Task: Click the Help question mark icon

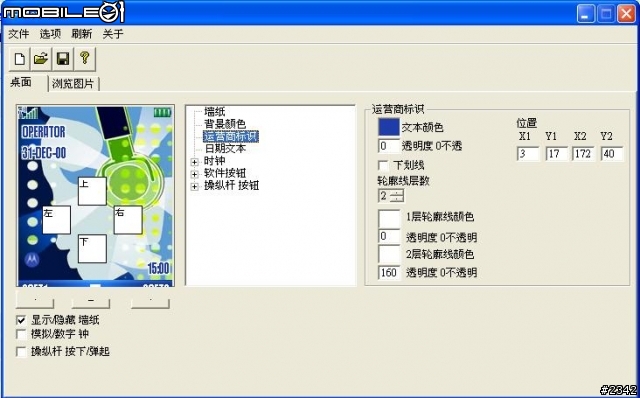Action: pos(84,59)
